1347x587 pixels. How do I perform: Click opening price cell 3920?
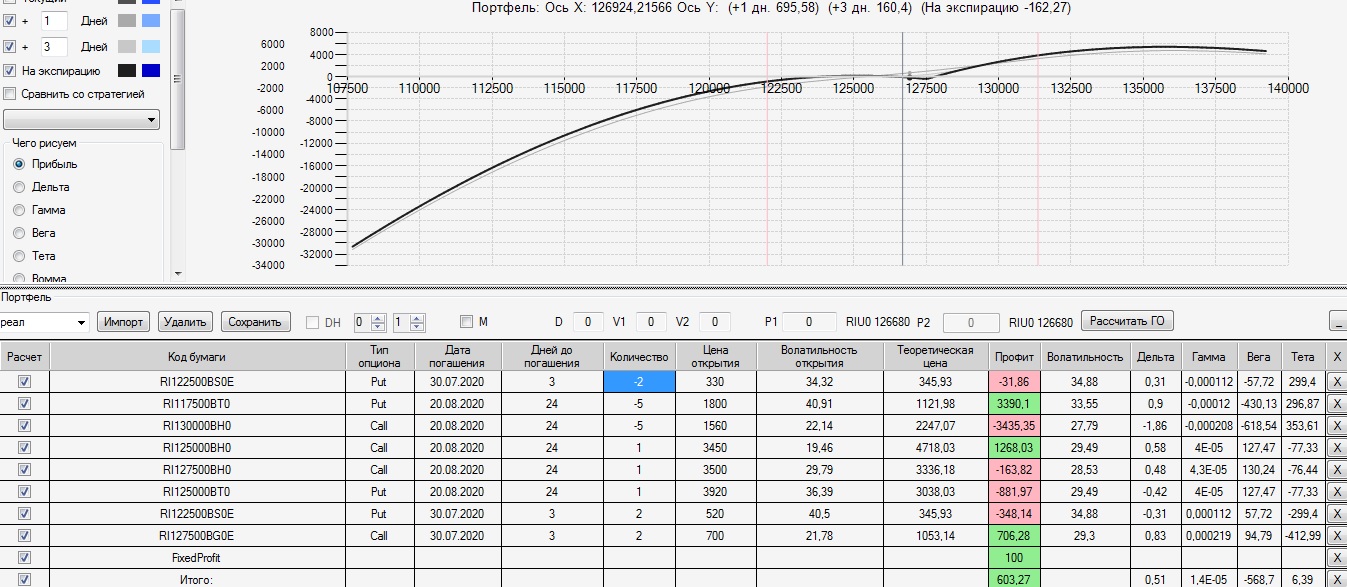click(x=716, y=492)
